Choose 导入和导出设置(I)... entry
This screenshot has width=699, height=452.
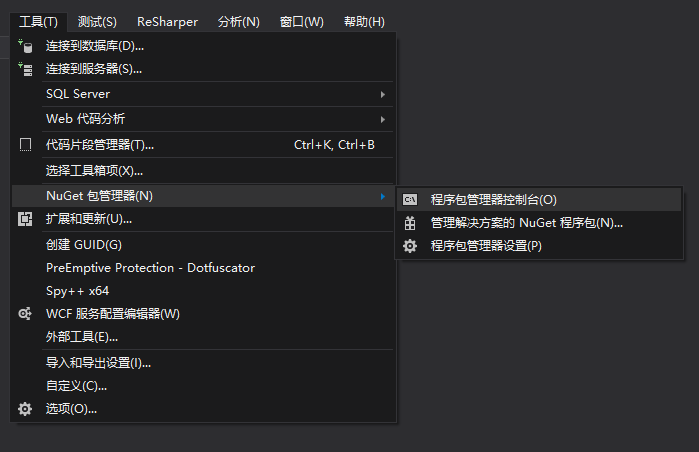click(203, 363)
